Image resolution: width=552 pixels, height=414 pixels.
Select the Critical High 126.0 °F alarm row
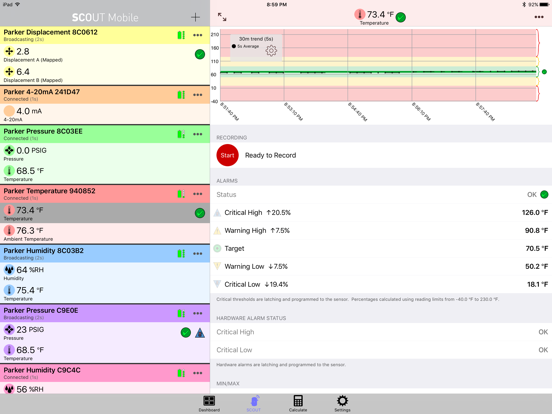point(381,213)
